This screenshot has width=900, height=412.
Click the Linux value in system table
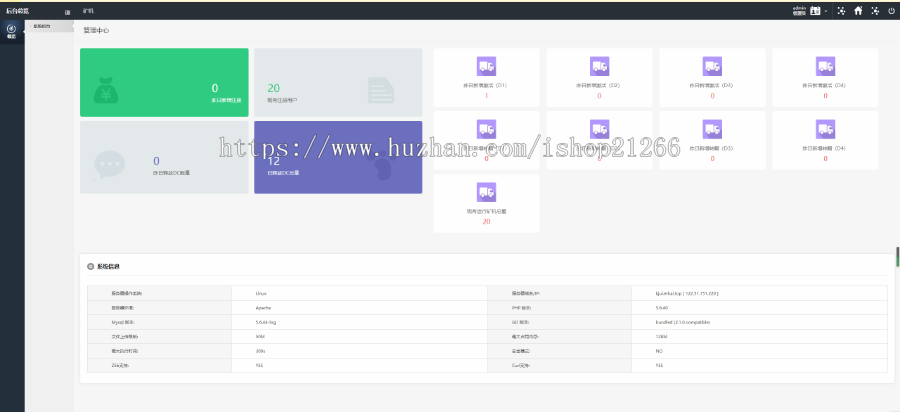click(261, 293)
